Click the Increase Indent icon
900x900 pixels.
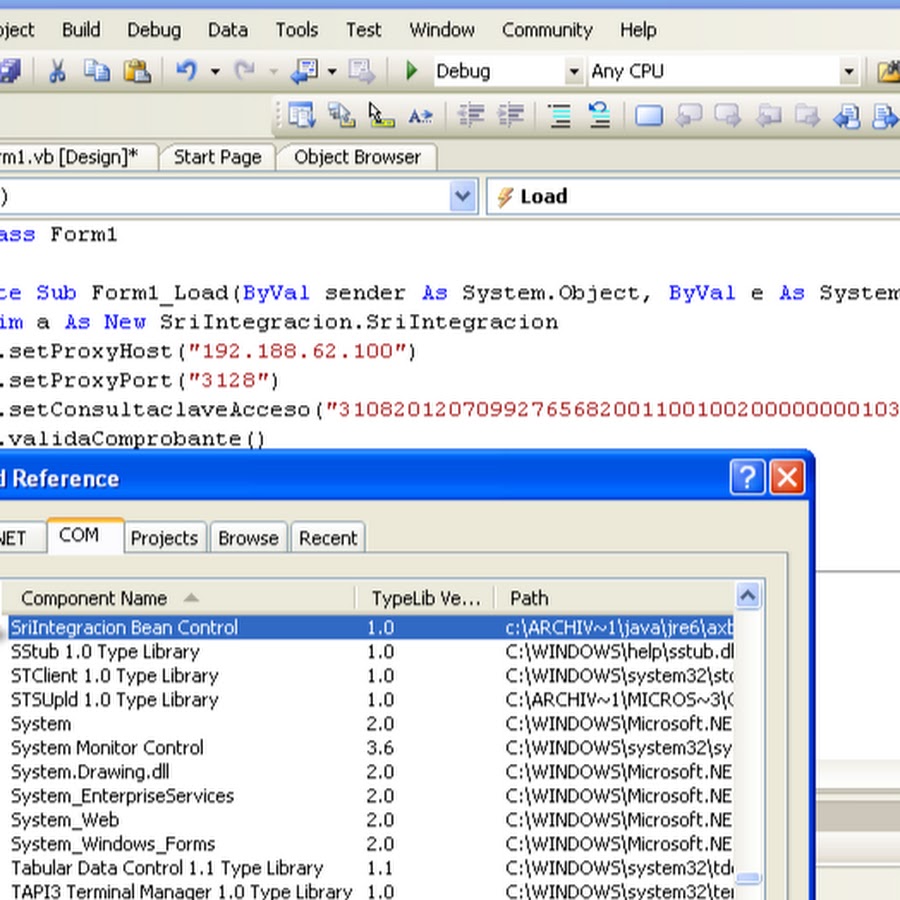click(x=510, y=116)
